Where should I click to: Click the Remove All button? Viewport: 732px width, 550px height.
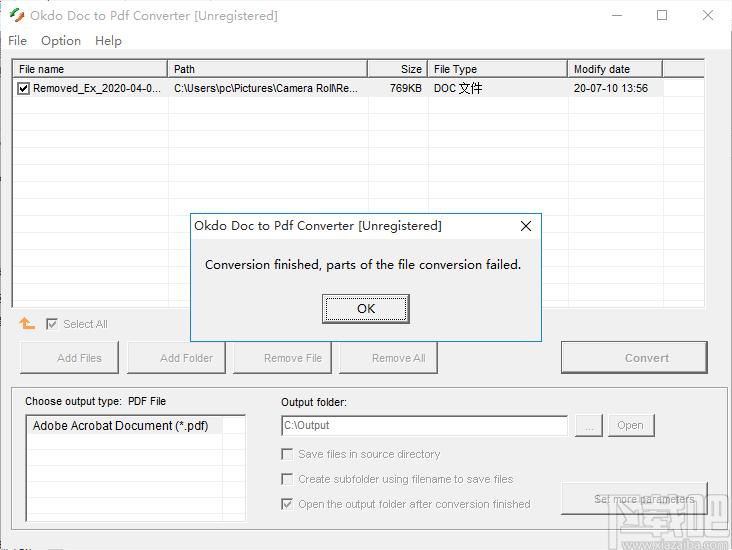point(388,358)
